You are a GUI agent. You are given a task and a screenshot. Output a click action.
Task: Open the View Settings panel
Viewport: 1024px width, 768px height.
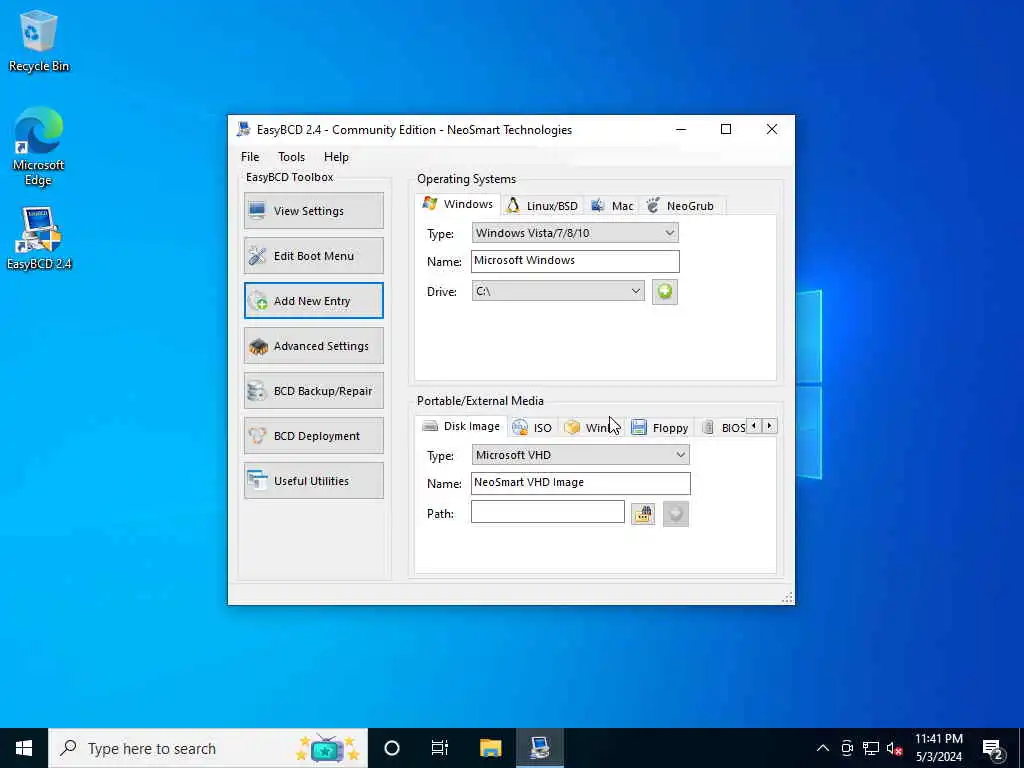[x=313, y=210]
